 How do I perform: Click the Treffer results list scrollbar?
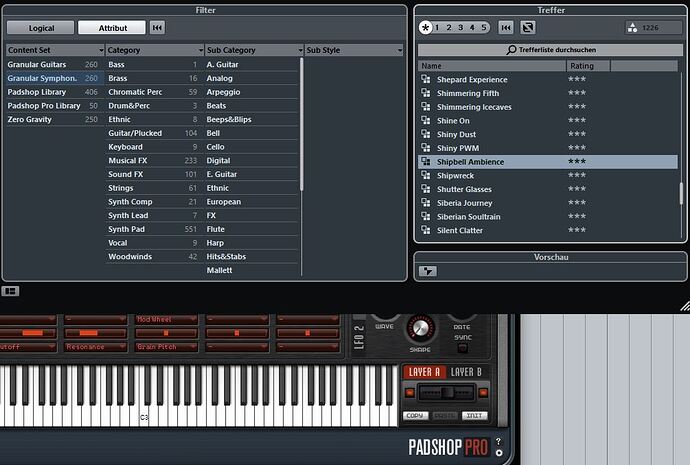[681, 194]
